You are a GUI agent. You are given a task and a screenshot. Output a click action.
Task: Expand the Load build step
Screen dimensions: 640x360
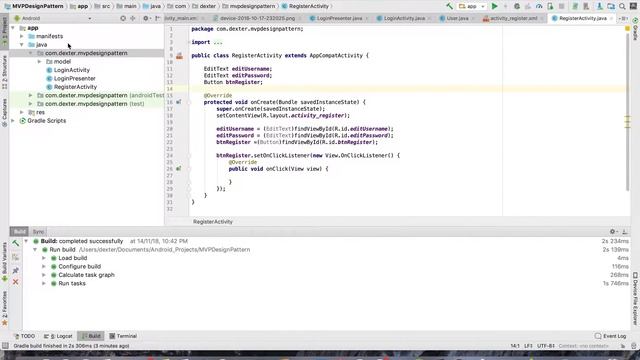(x=44, y=258)
